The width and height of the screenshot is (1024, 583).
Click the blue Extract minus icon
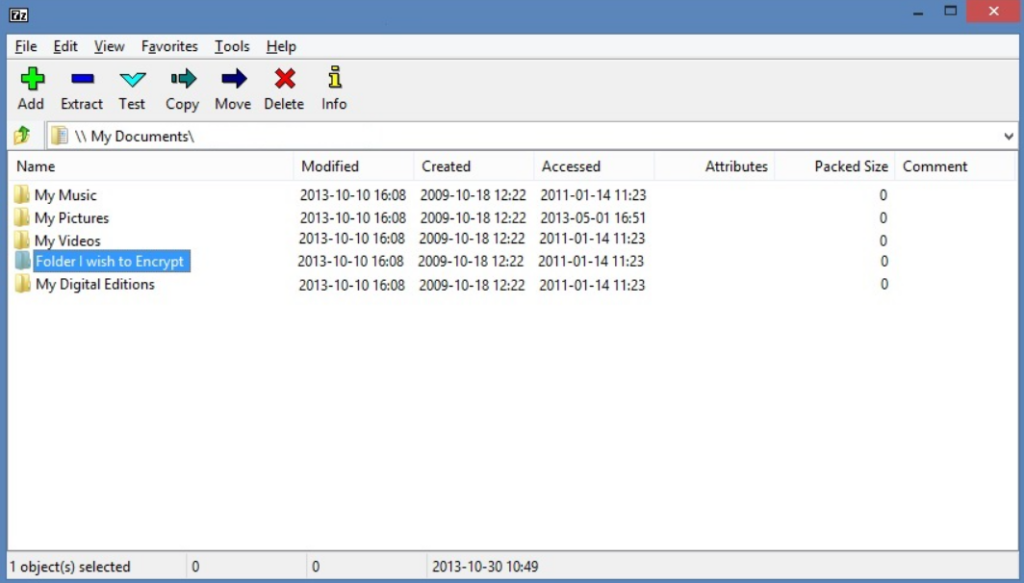pyautogui.click(x=82, y=79)
